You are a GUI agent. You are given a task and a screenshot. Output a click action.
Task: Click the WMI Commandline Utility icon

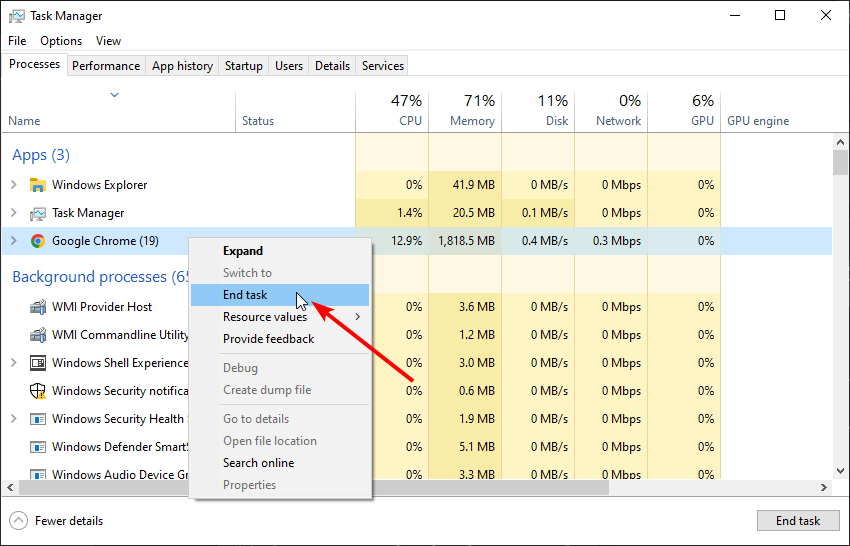tap(37, 335)
